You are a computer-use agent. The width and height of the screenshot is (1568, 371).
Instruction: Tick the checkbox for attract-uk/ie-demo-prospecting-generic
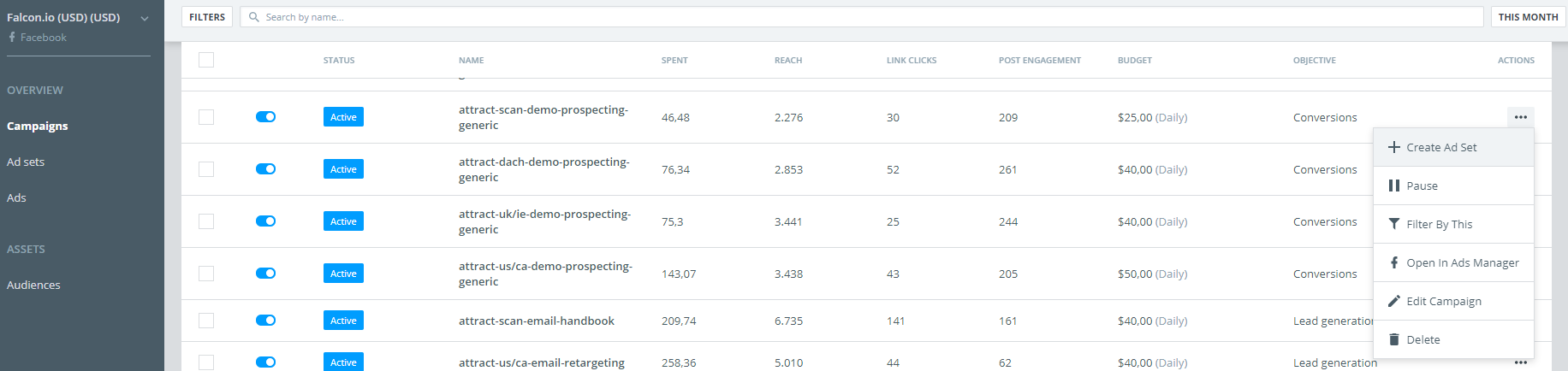pyautogui.click(x=206, y=221)
